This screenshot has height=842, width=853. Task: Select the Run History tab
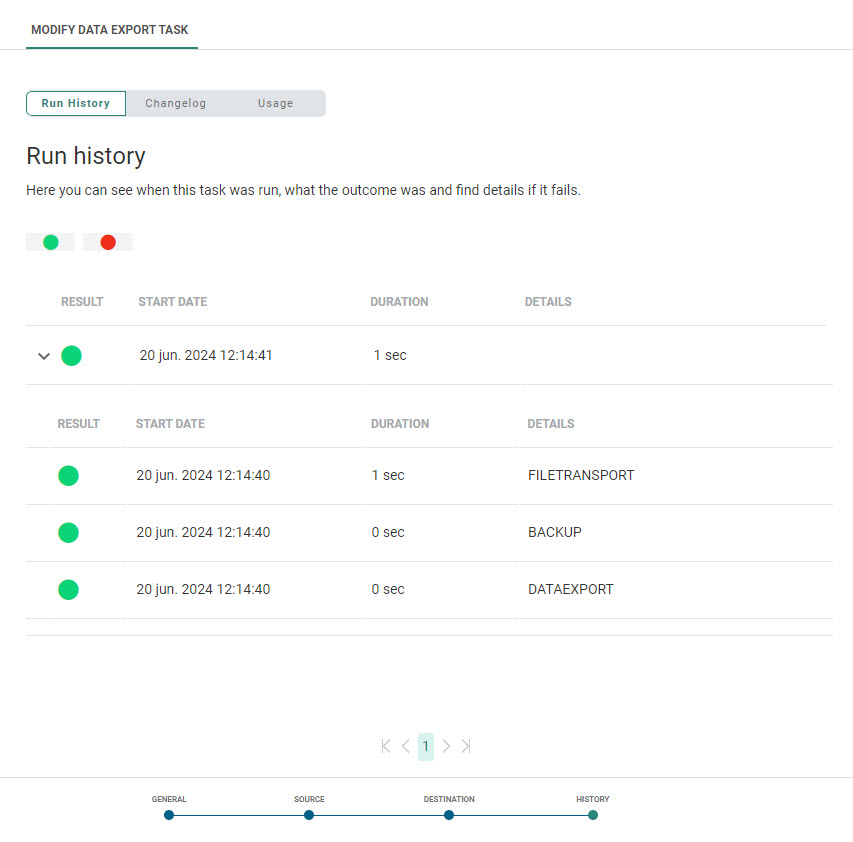tap(76, 103)
